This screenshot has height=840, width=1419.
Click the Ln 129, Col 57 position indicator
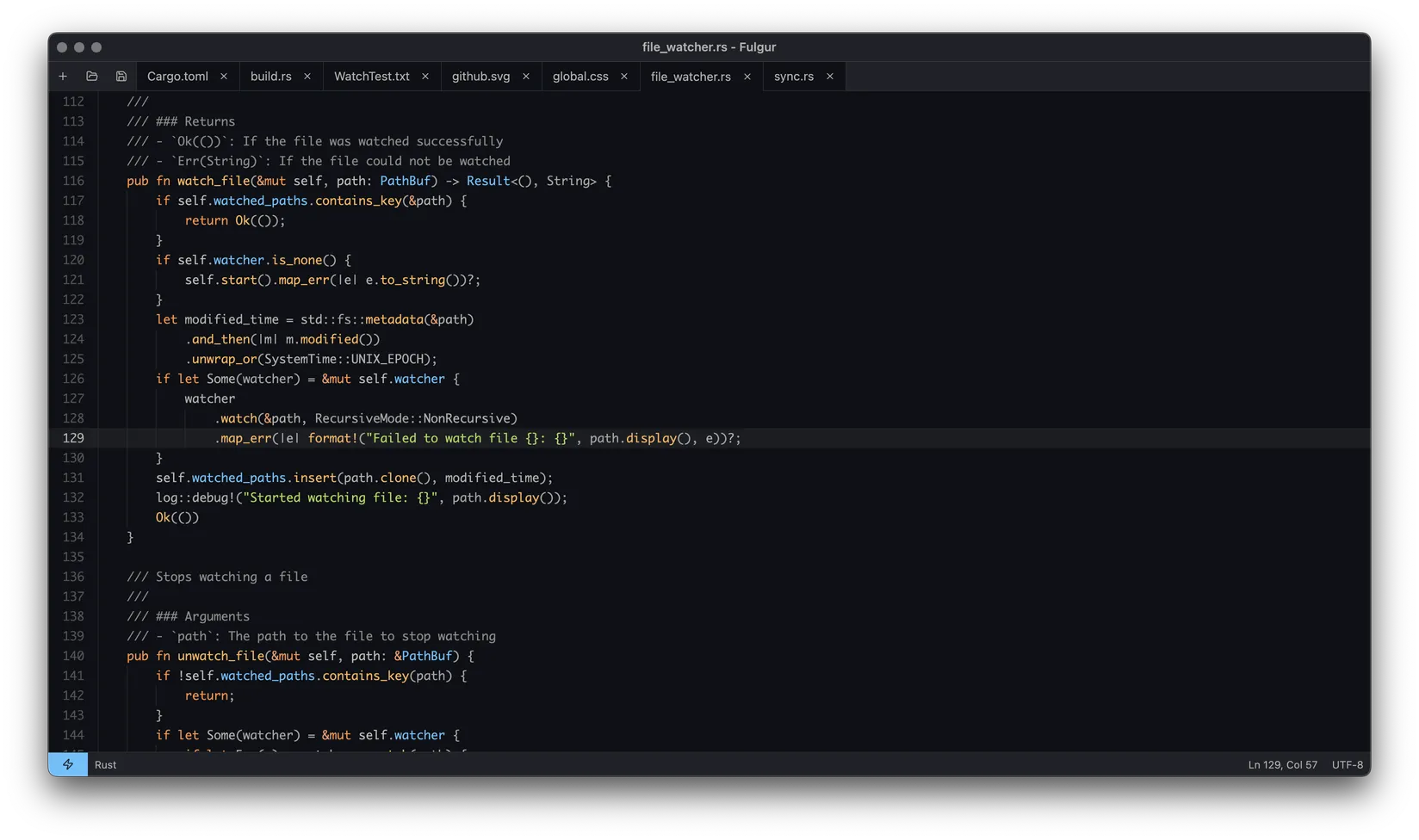tap(1282, 764)
